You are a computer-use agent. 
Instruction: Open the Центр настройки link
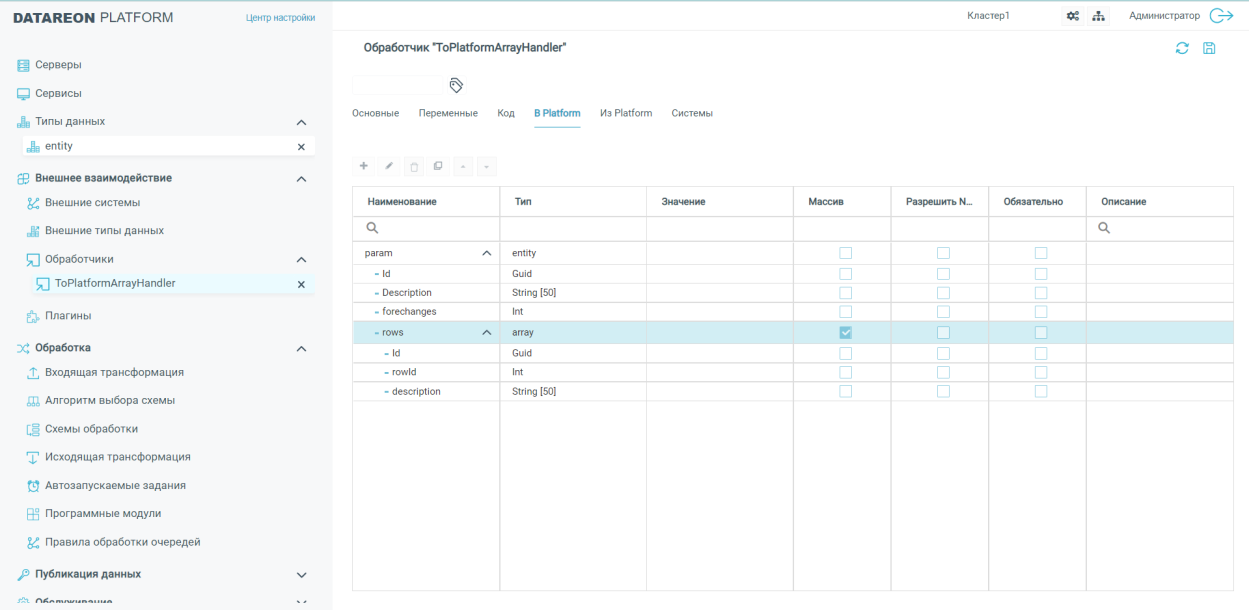(x=280, y=18)
